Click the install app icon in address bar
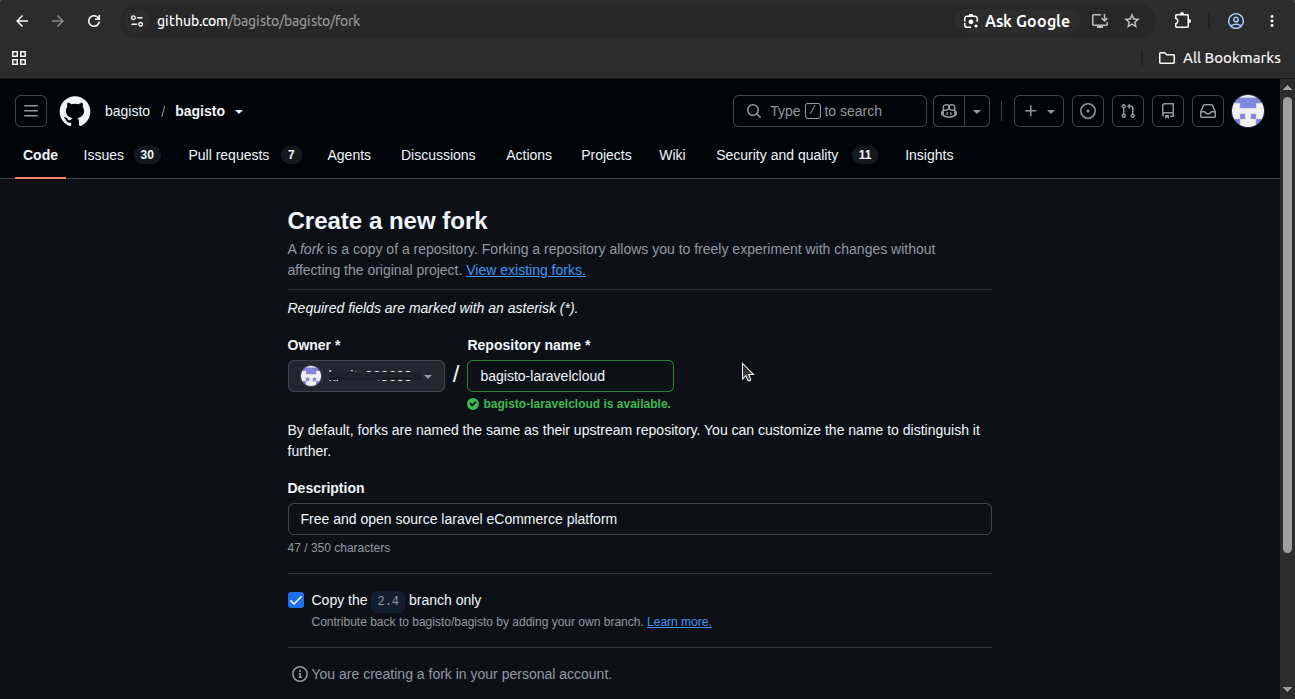 pos(1100,21)
